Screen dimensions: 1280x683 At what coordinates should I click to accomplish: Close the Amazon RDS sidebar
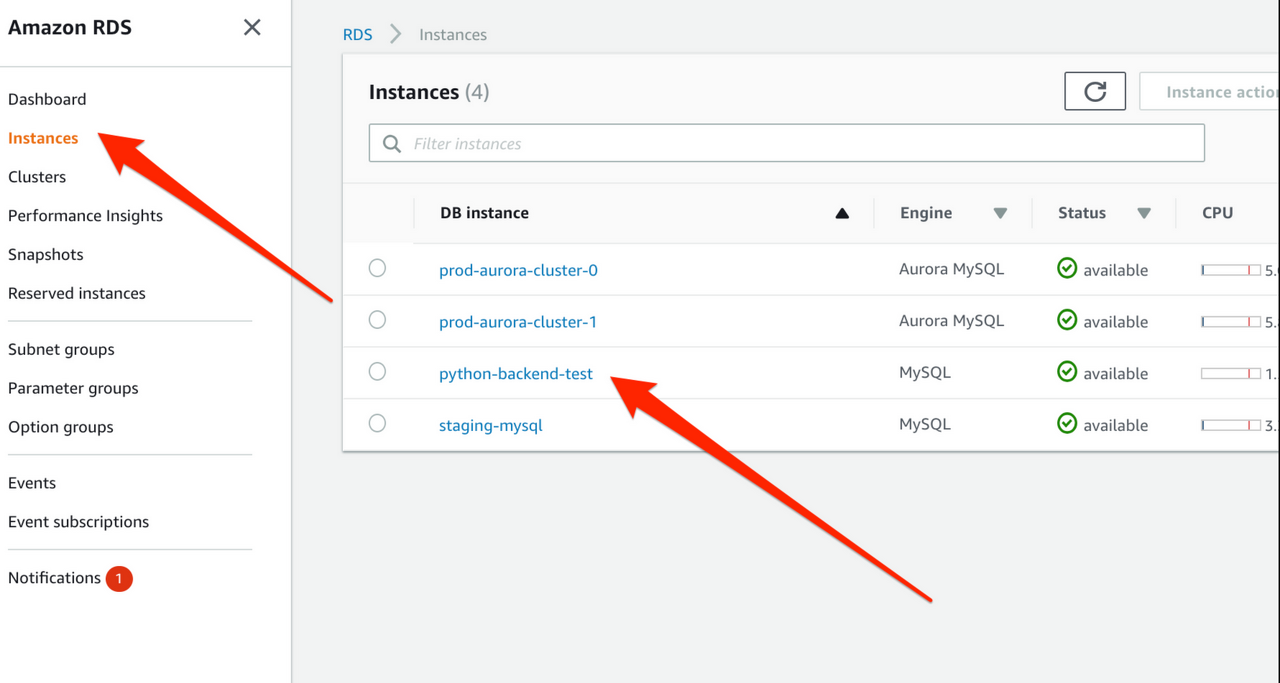[x=252, y=27]
